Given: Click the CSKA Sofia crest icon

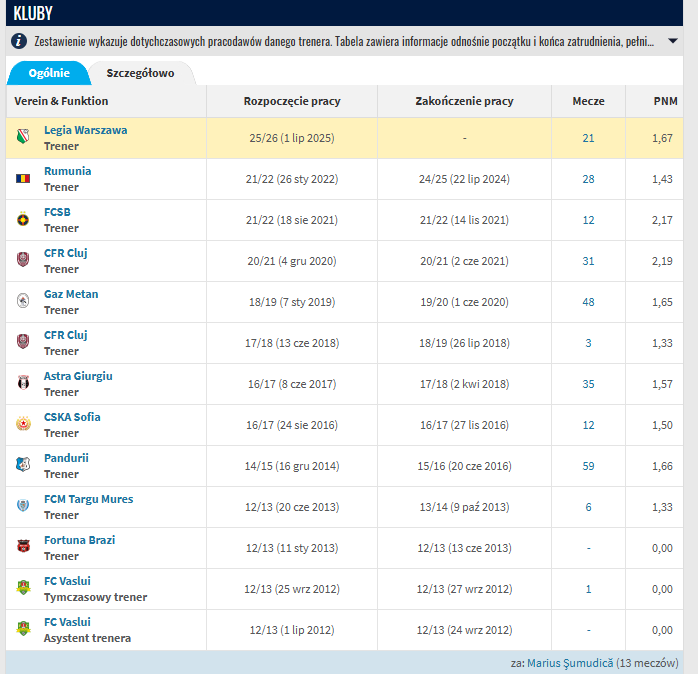Looking at the screenshot, I should [24, 425].
